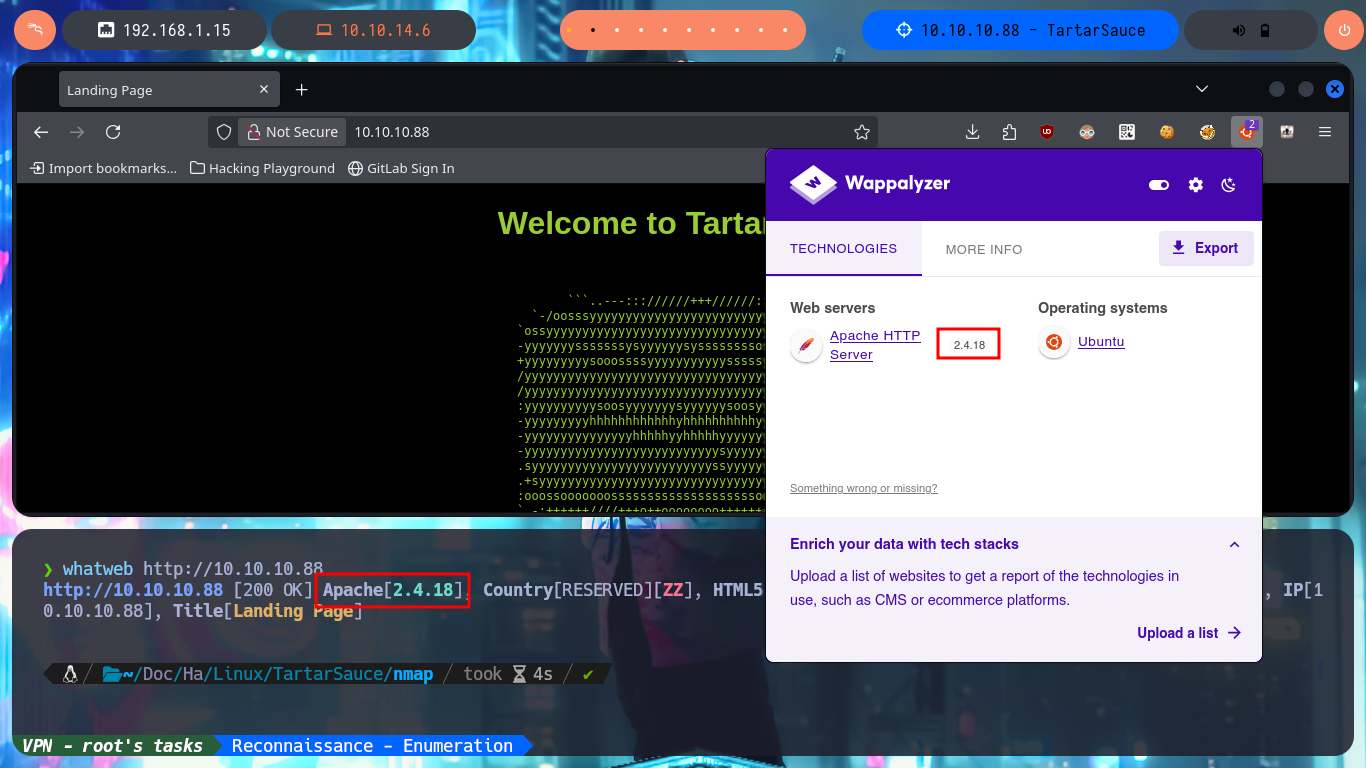
Task: Open the beige extension icon before the menu
Action: [x=1287, y=132]
